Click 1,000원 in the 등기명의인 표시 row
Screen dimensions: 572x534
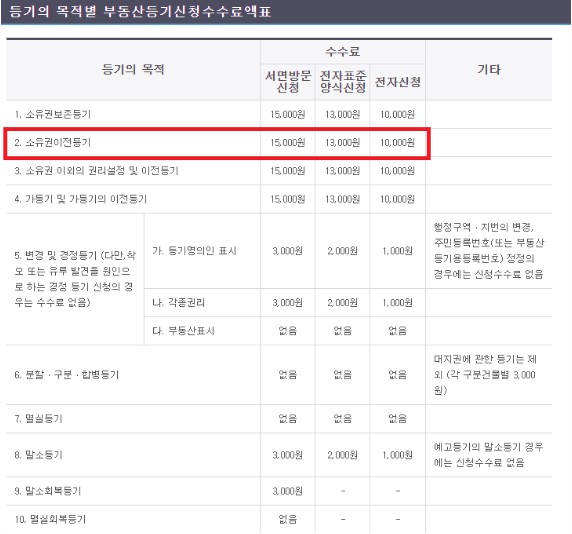coord(398,251)
